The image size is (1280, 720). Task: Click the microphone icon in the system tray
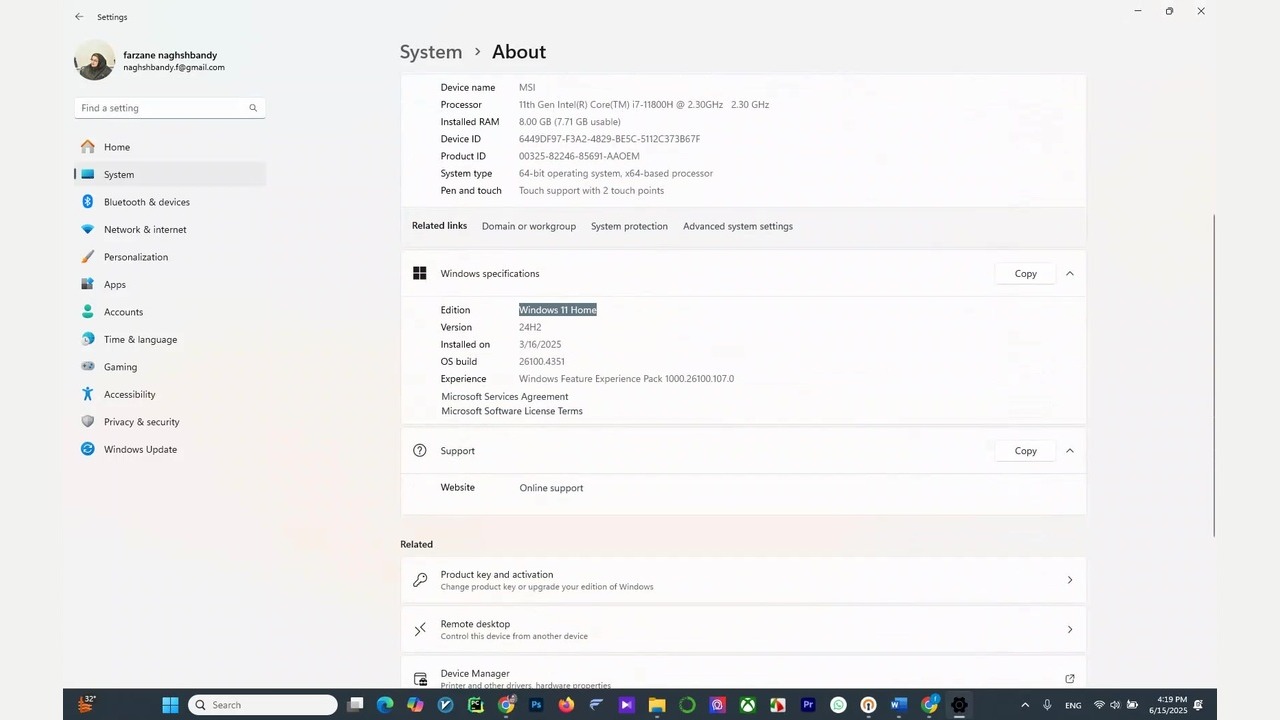coord(1047,705)
